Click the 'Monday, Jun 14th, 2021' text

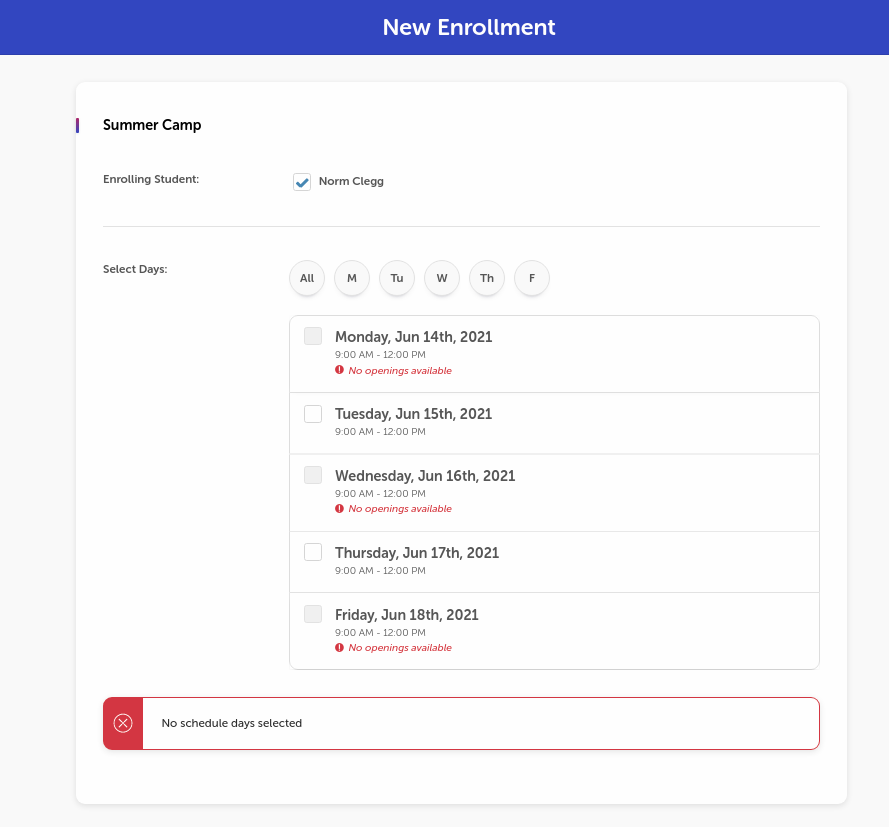tap(413, 337)
